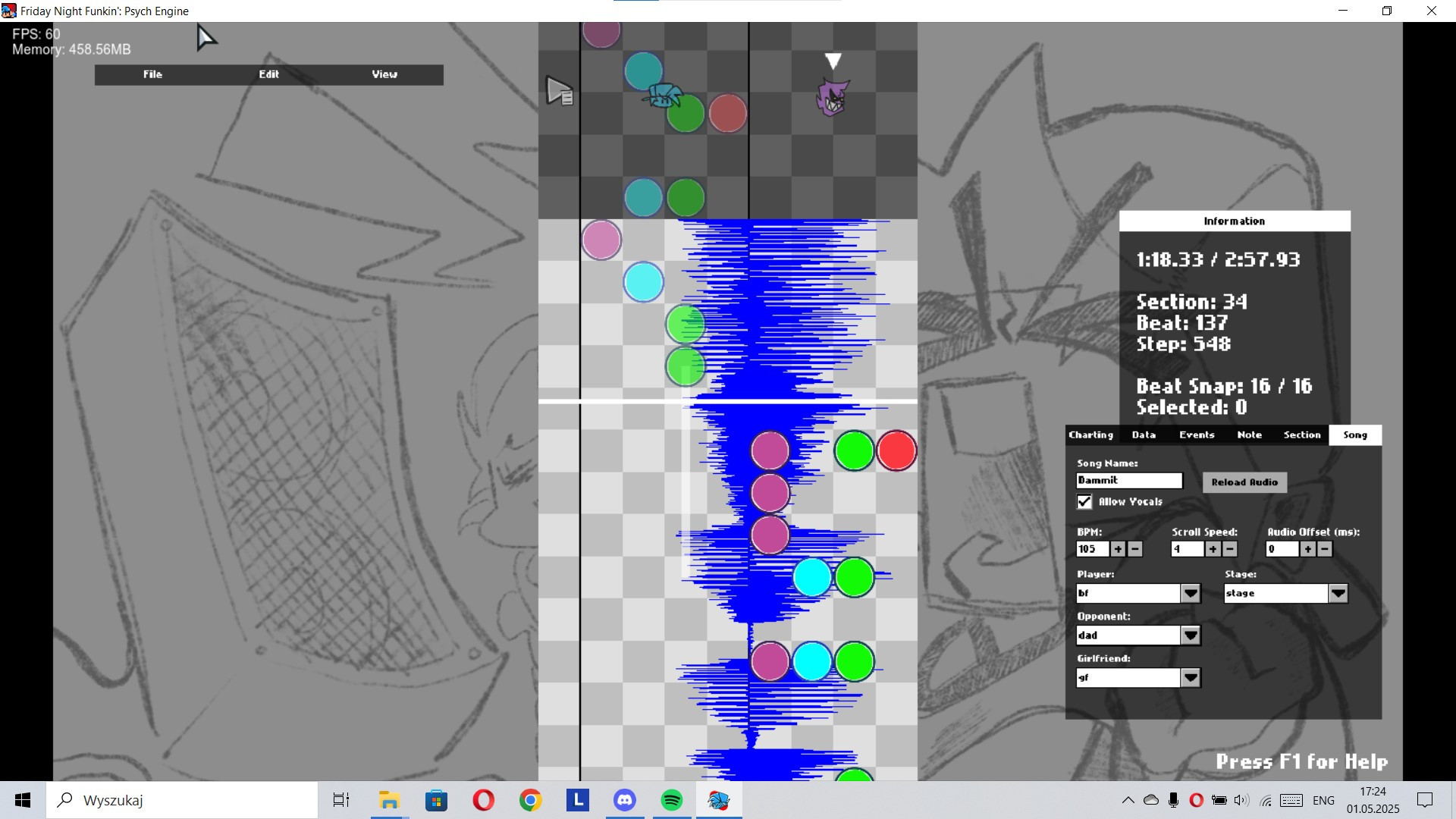Open the File menu

[x=152, y=74]
